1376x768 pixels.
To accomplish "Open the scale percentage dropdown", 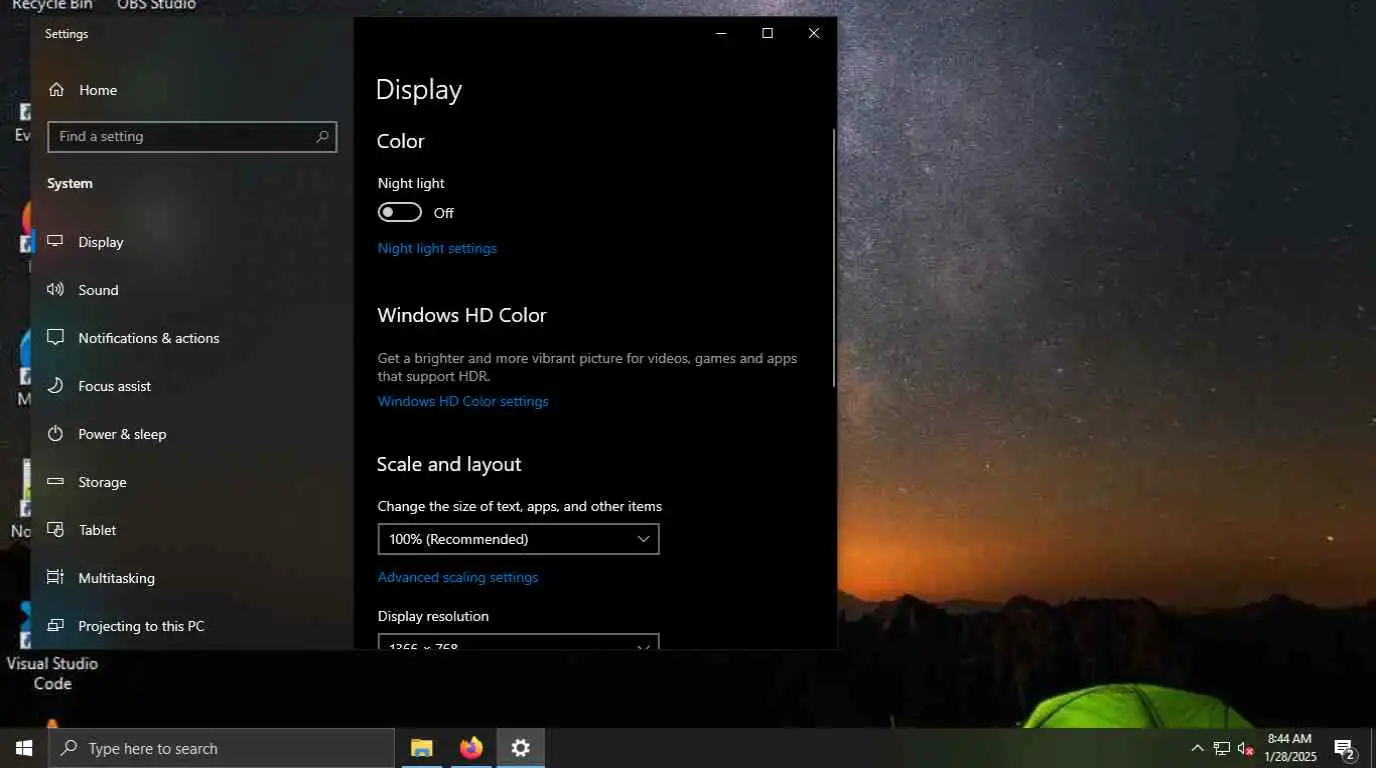I will click(x=518, y=539).
